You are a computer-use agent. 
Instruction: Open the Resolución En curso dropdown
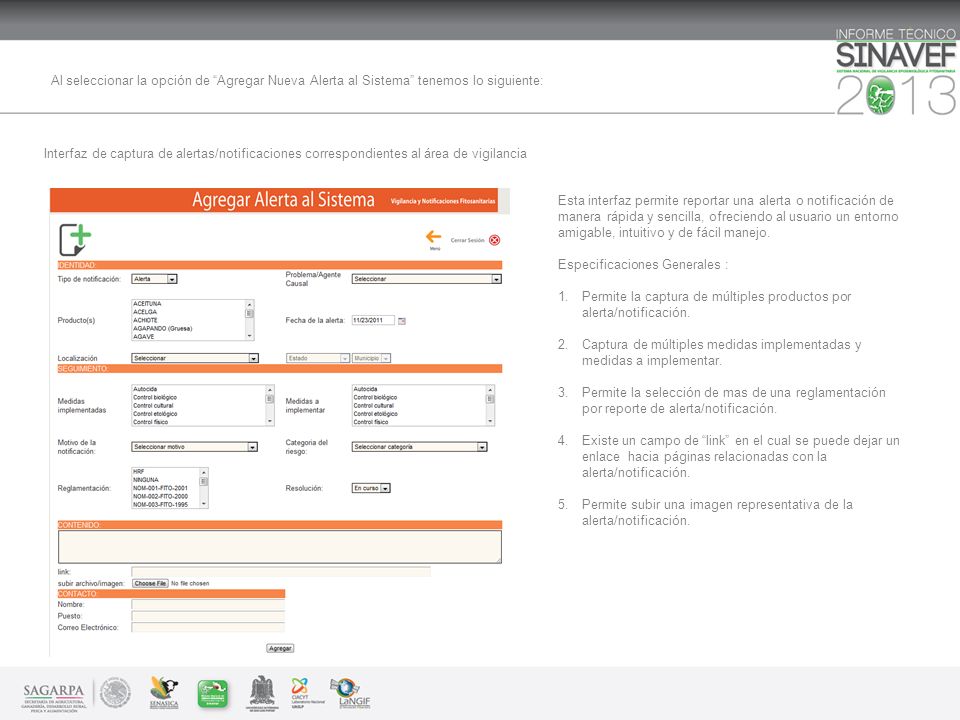pyautogui.click(x=371, y=488)
